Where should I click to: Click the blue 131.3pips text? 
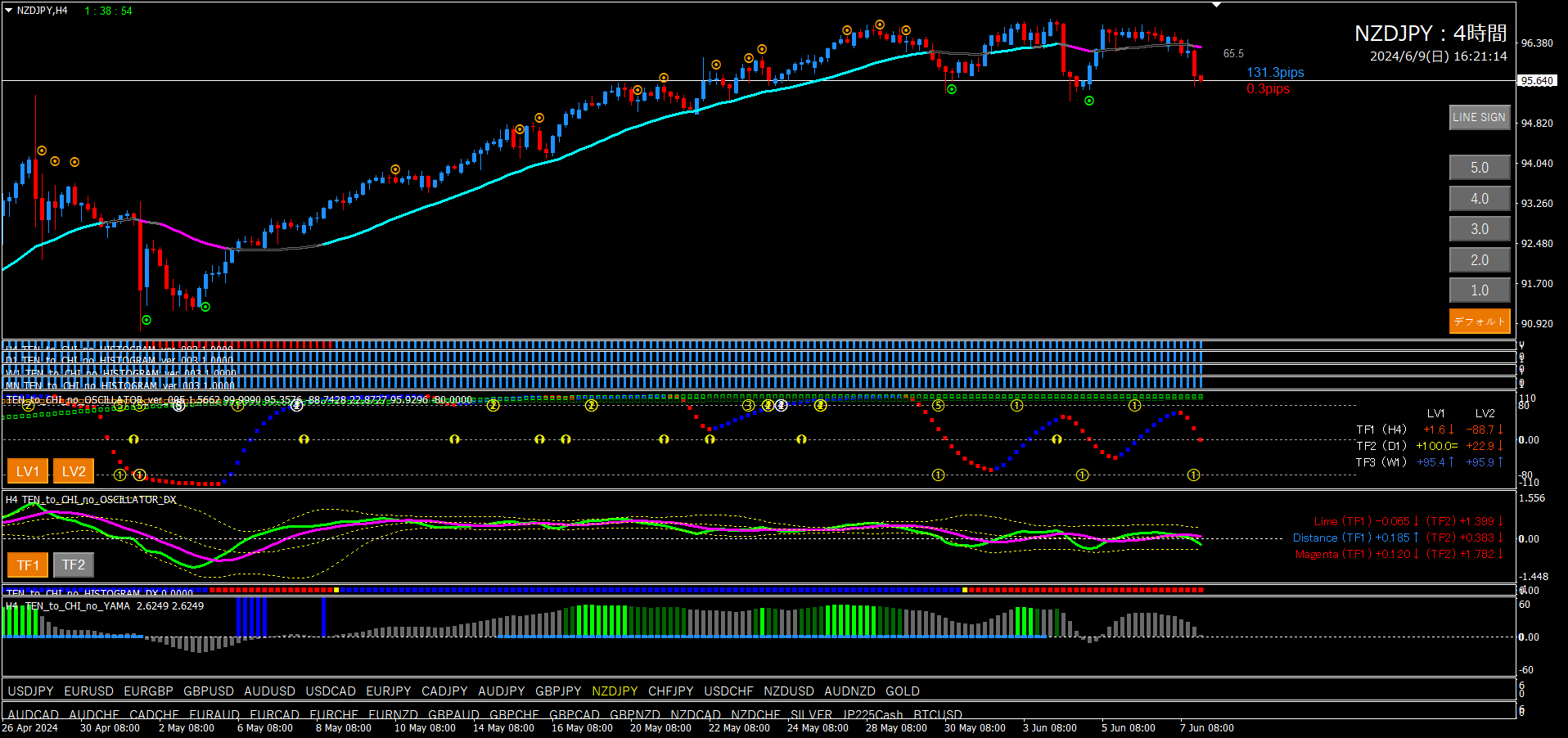pyautogui.click(x=1275, y=73)
